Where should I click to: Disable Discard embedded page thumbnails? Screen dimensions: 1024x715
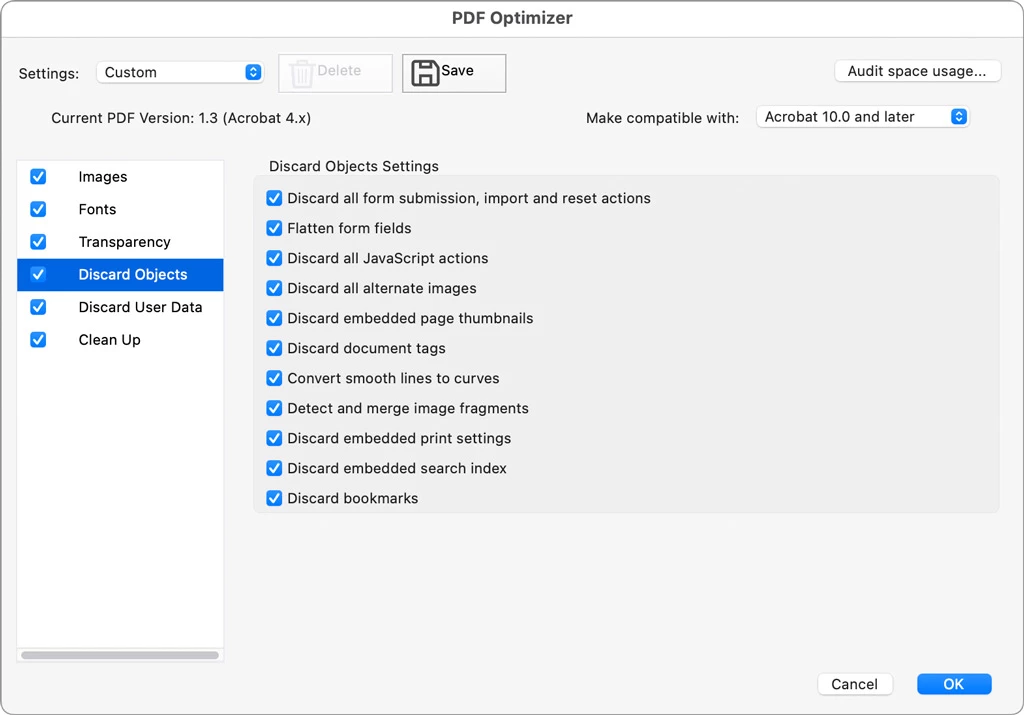(274, 318)
